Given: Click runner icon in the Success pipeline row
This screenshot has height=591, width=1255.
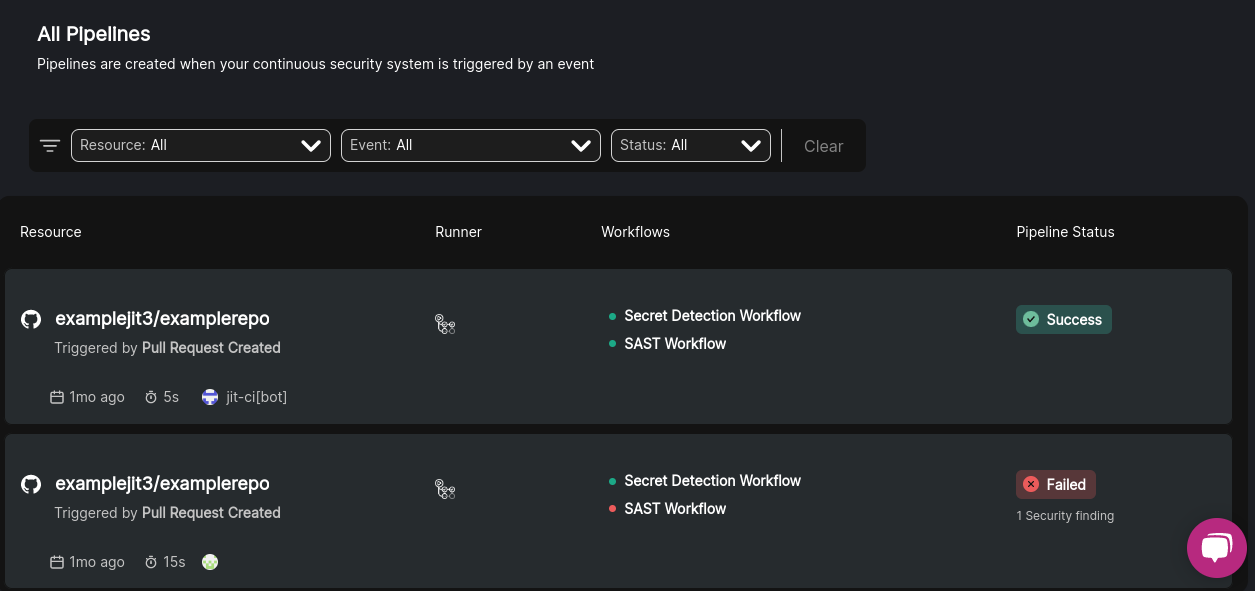Looking at the screenshot, I should point(445,324).
